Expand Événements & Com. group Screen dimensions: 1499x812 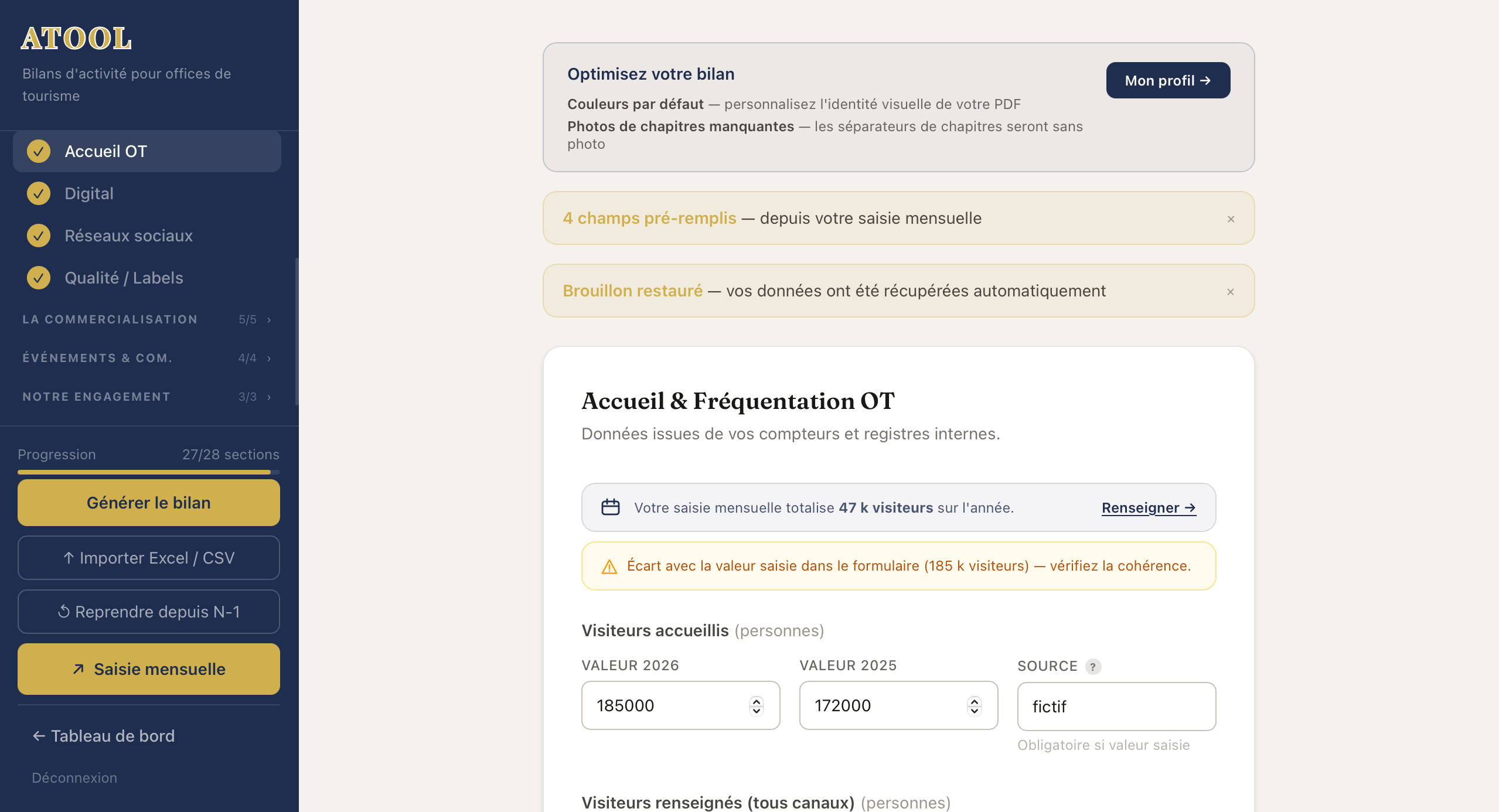(147, 358)
